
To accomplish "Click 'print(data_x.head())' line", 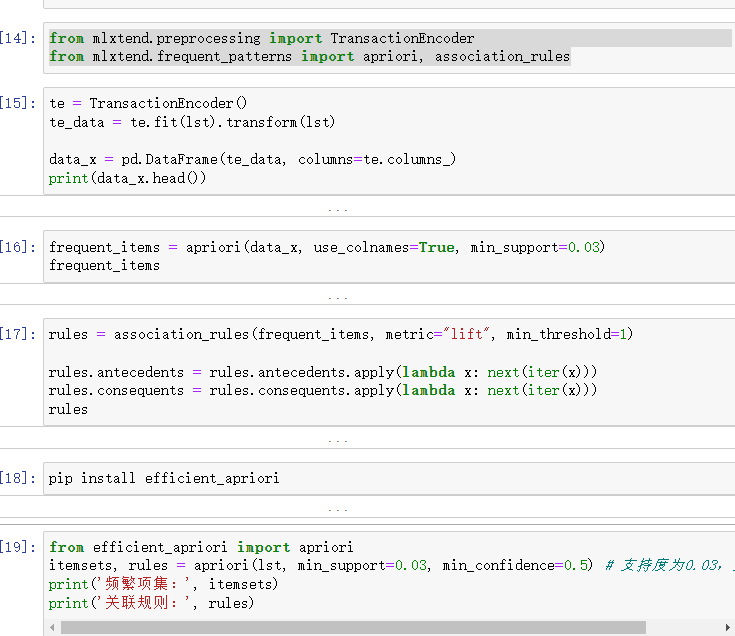I will (128, 179).
